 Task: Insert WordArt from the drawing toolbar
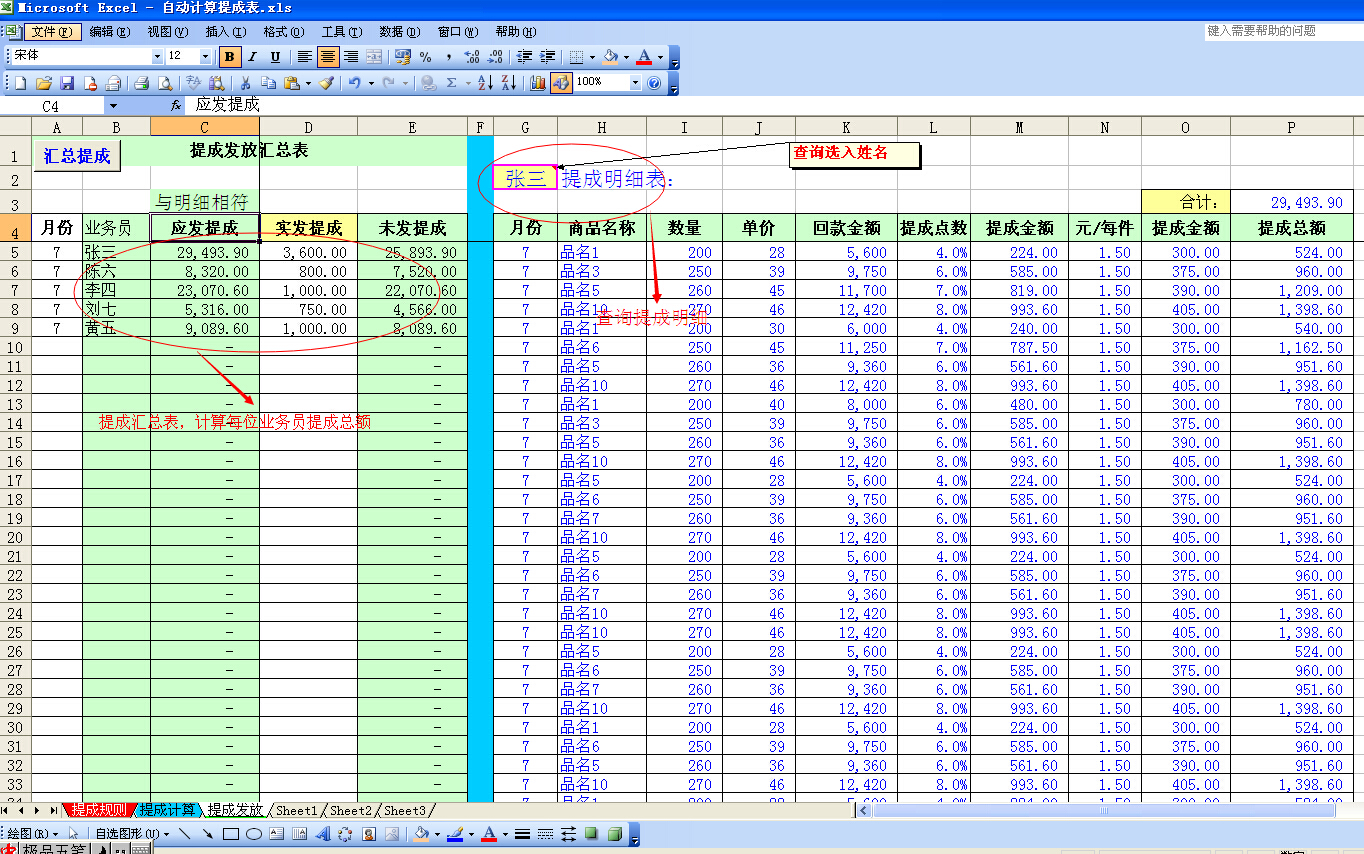[x=324, y=833]
